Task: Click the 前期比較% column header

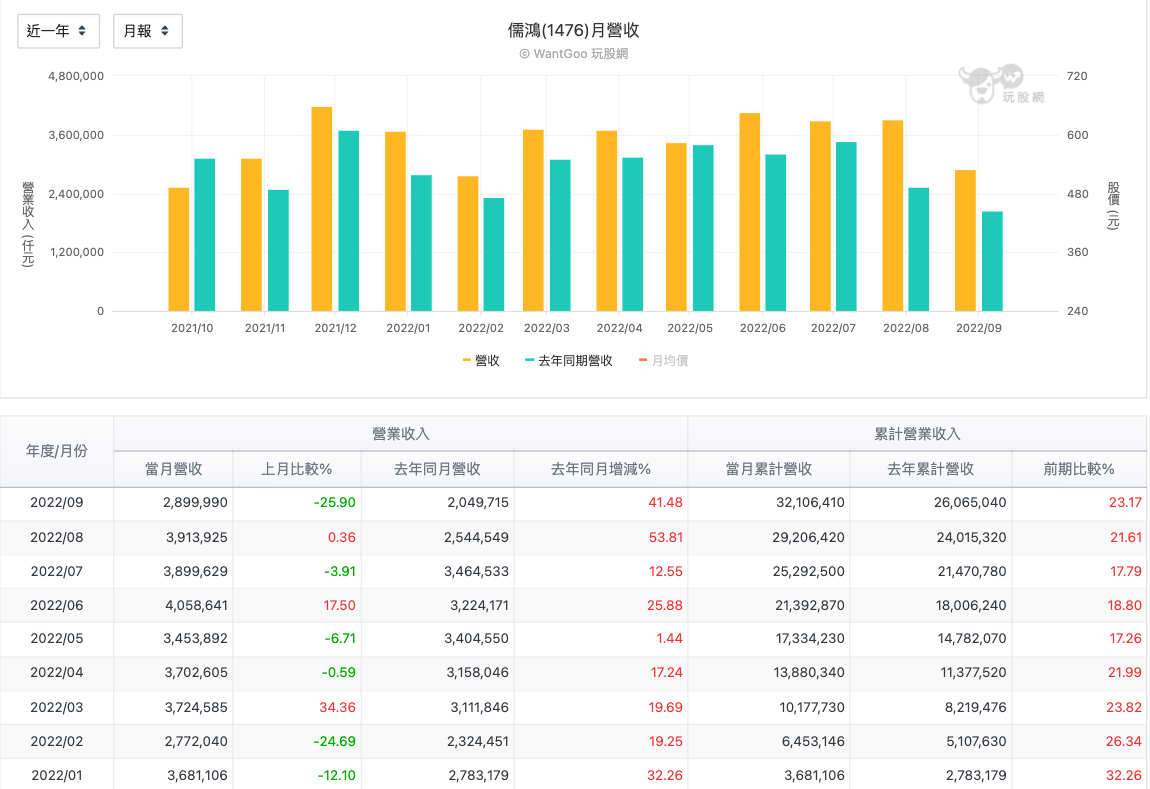Action: tap(1079, 469)
